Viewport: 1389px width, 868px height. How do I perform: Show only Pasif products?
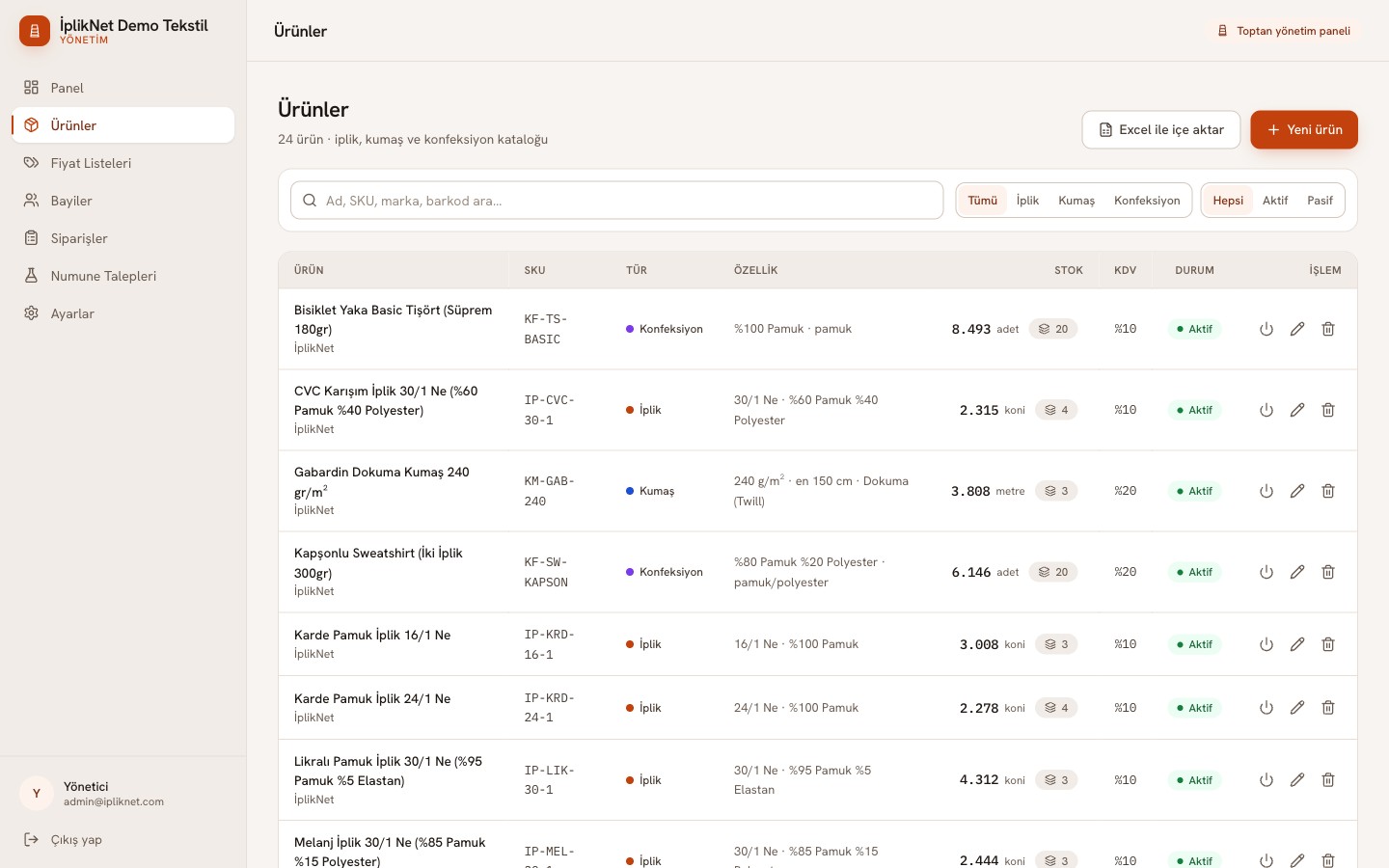click(x=1320, y=201)
